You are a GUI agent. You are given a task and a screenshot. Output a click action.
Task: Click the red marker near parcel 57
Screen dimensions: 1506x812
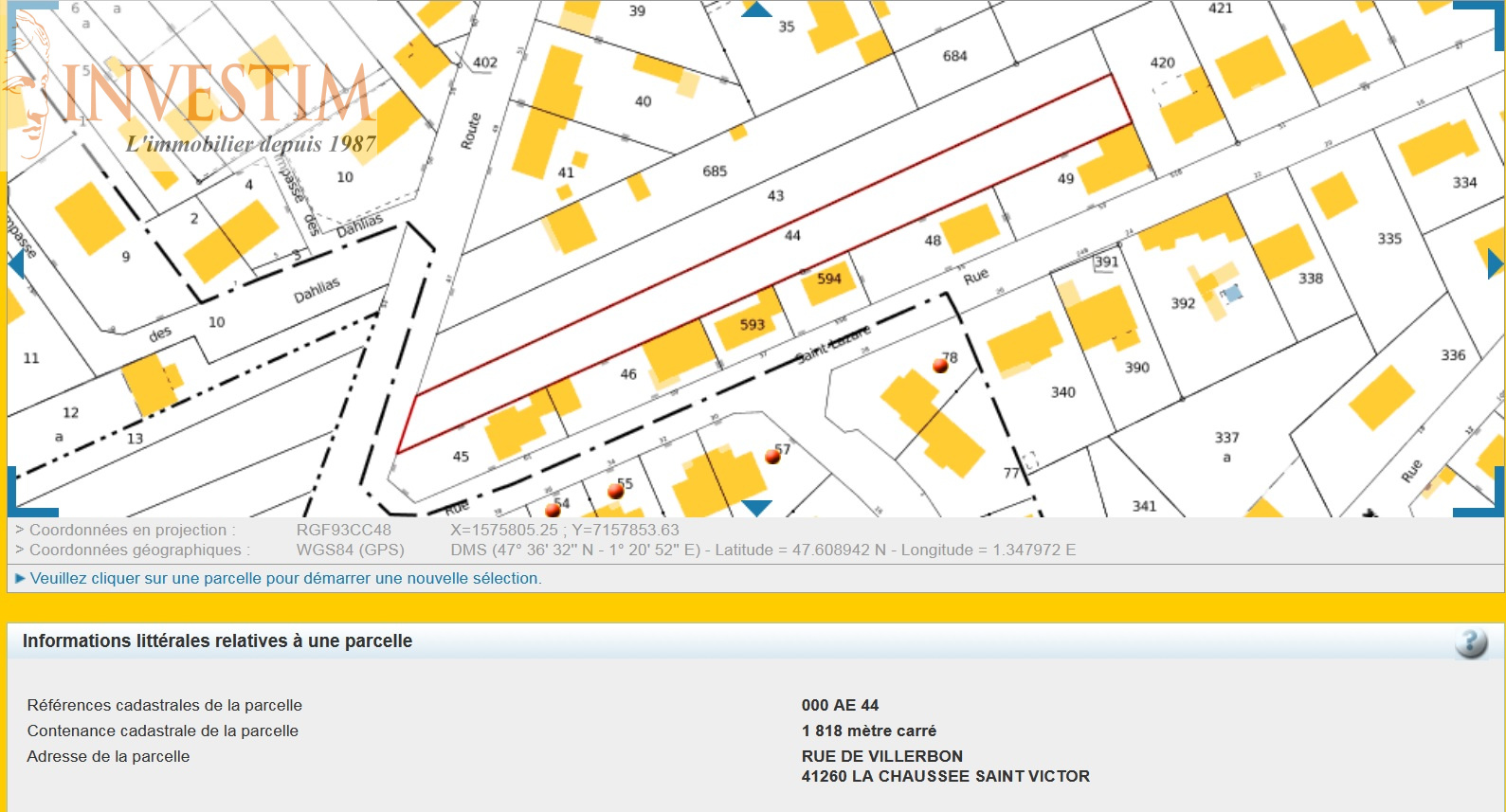772,457
